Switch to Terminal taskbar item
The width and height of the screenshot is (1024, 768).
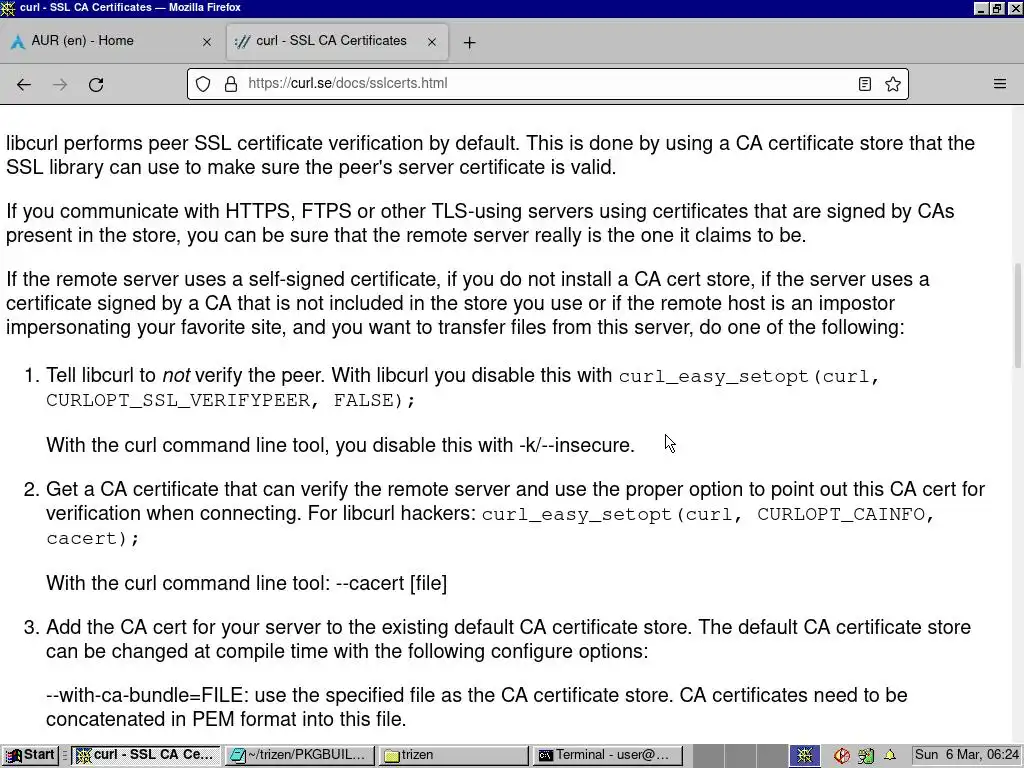click(608, 755)
